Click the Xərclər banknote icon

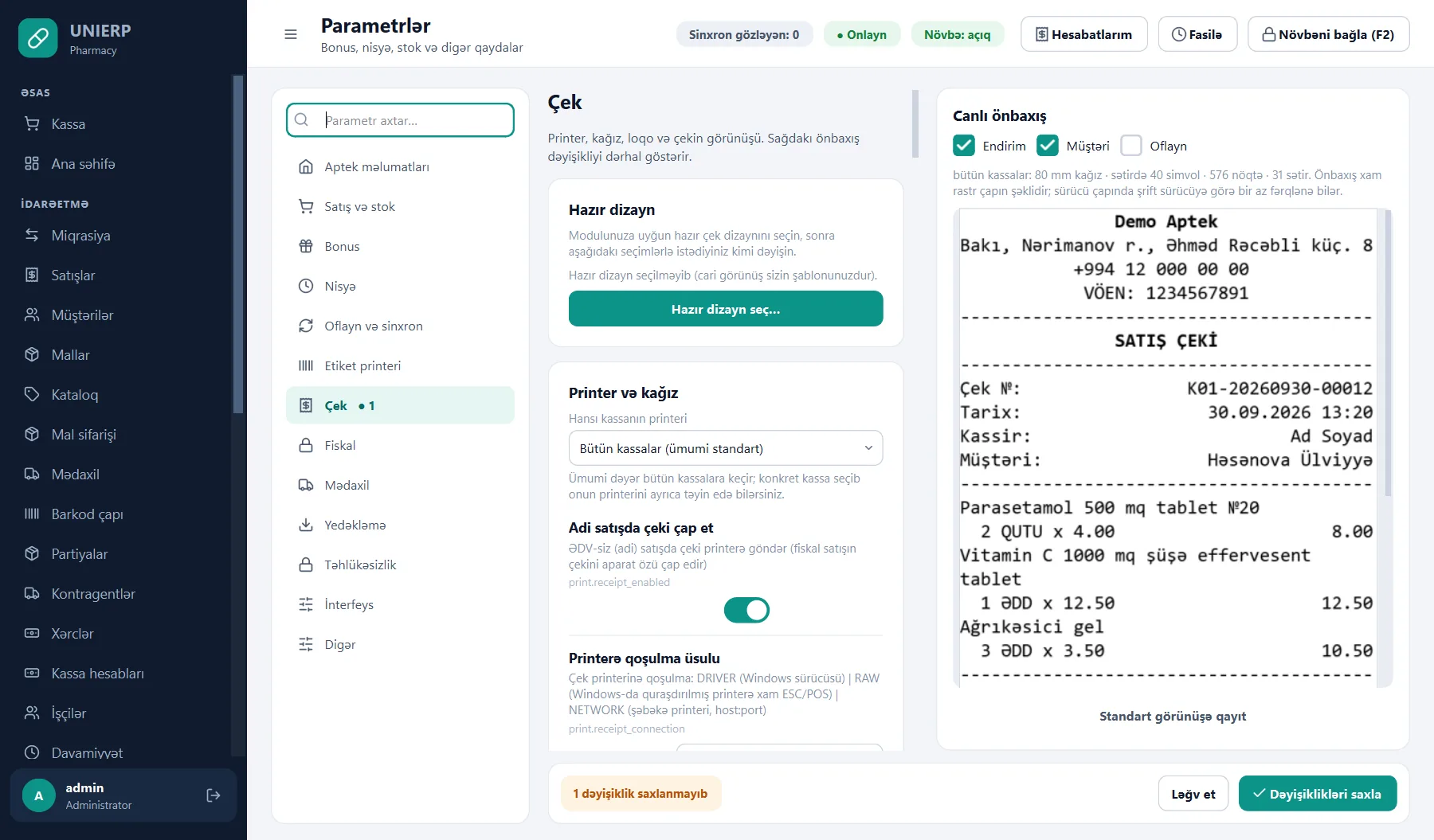(32, 634)
